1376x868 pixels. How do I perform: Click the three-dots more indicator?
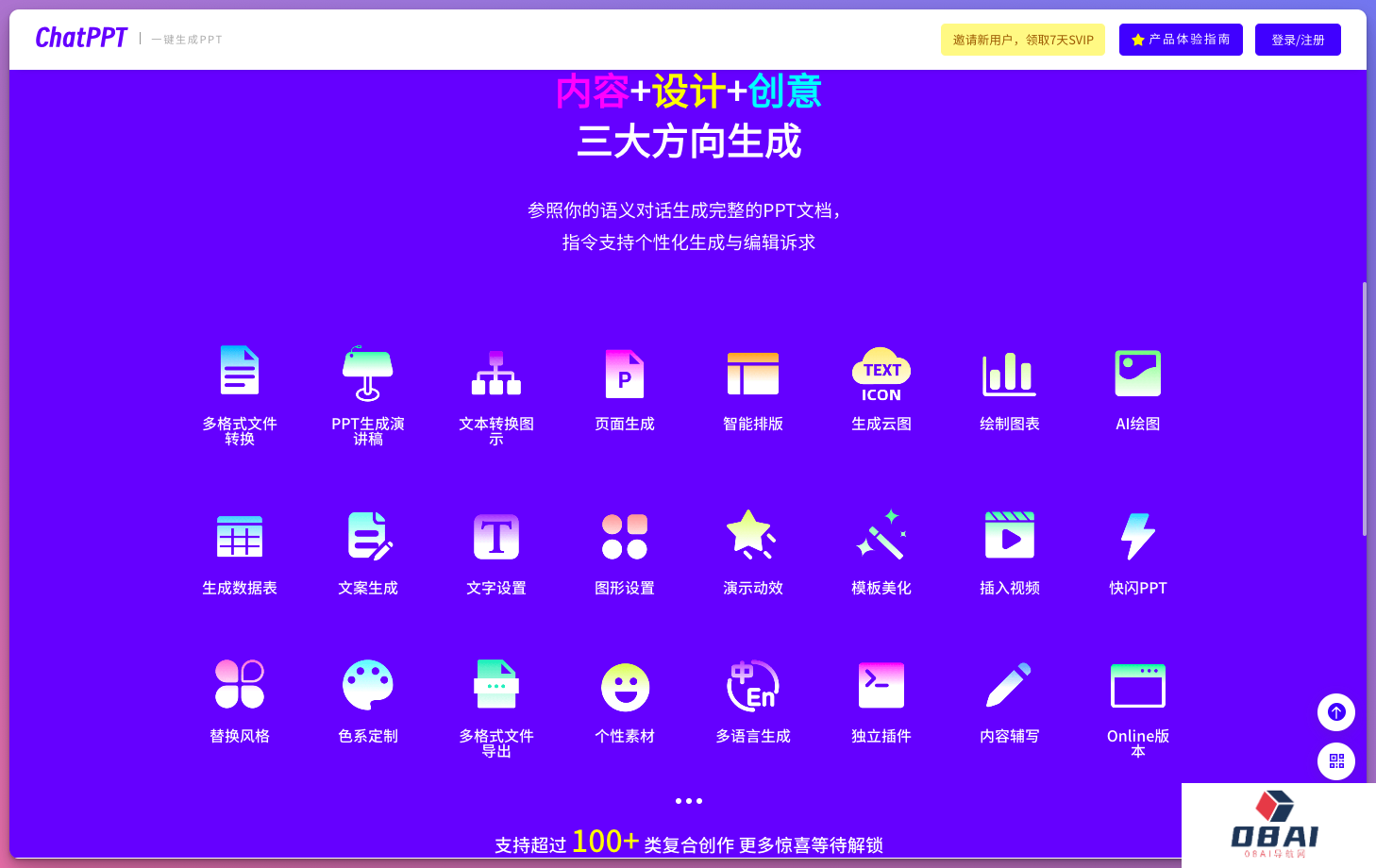(x=689, y=801)
